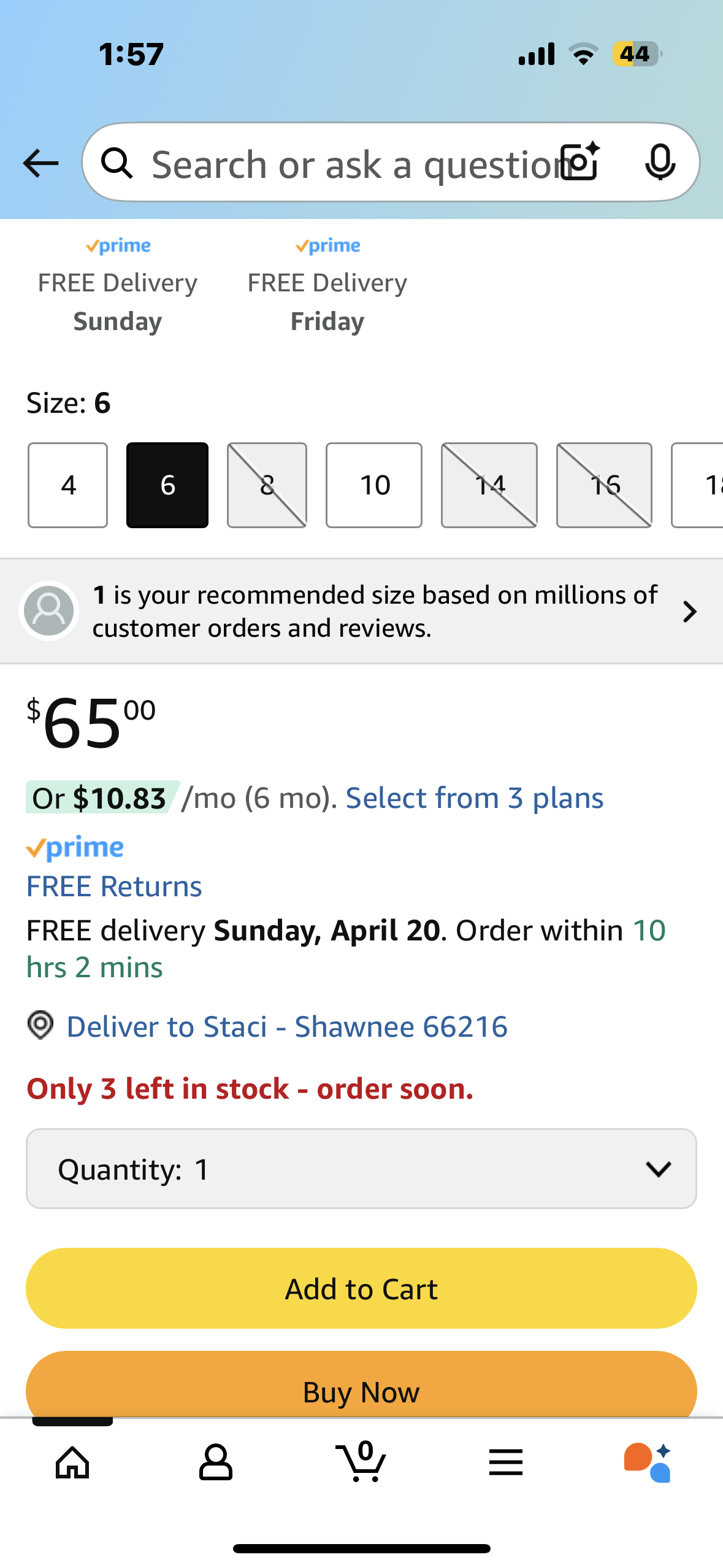Open camera lens search icon
The image size is (723, 1568).
(581, 161)
